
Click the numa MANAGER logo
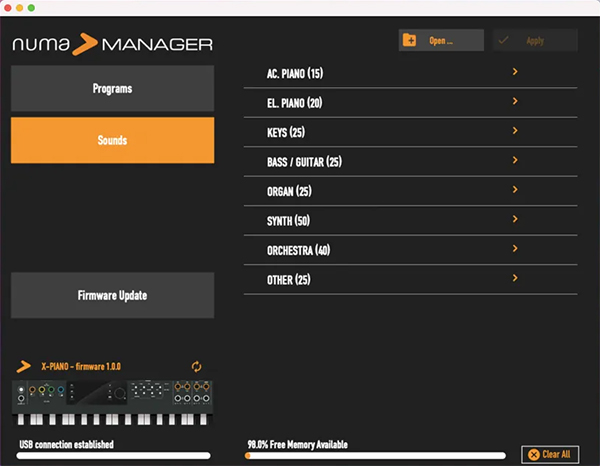click(x=112, y=44)
